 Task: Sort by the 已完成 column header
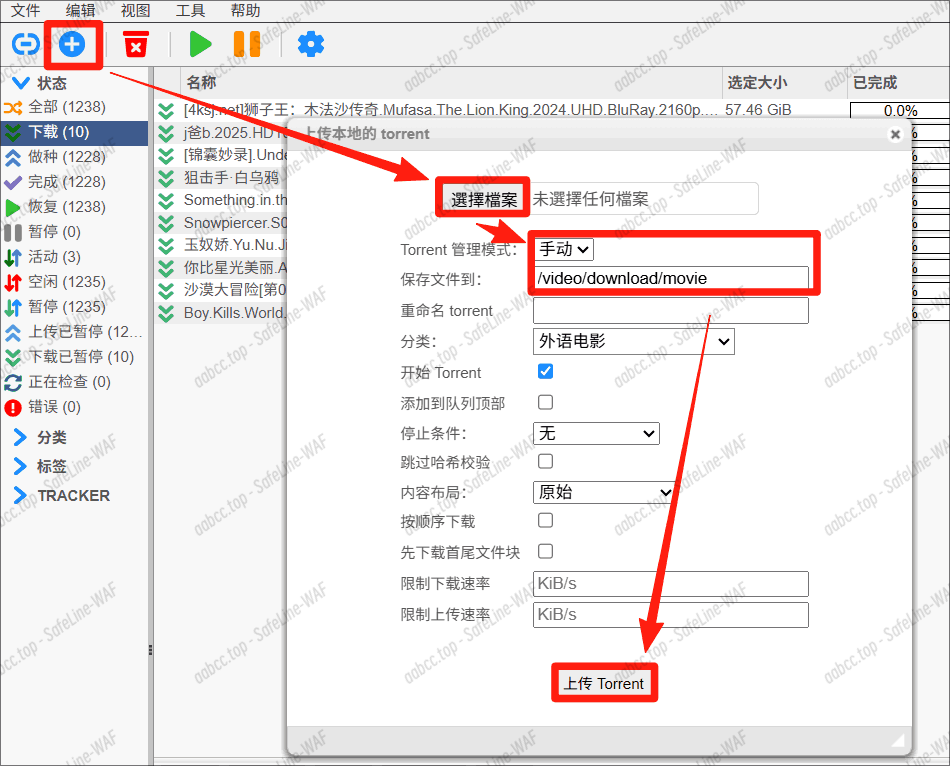click(x=899, y=82)
